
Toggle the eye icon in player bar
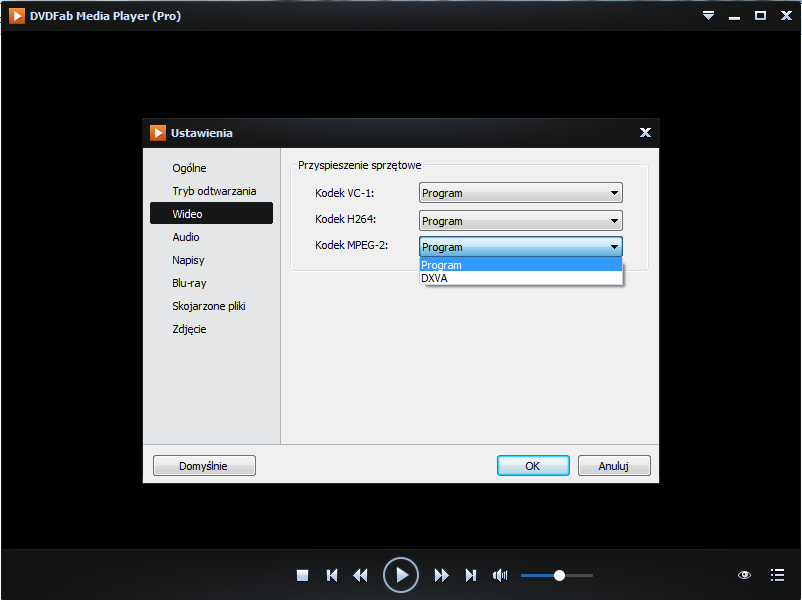click(744, 575)
